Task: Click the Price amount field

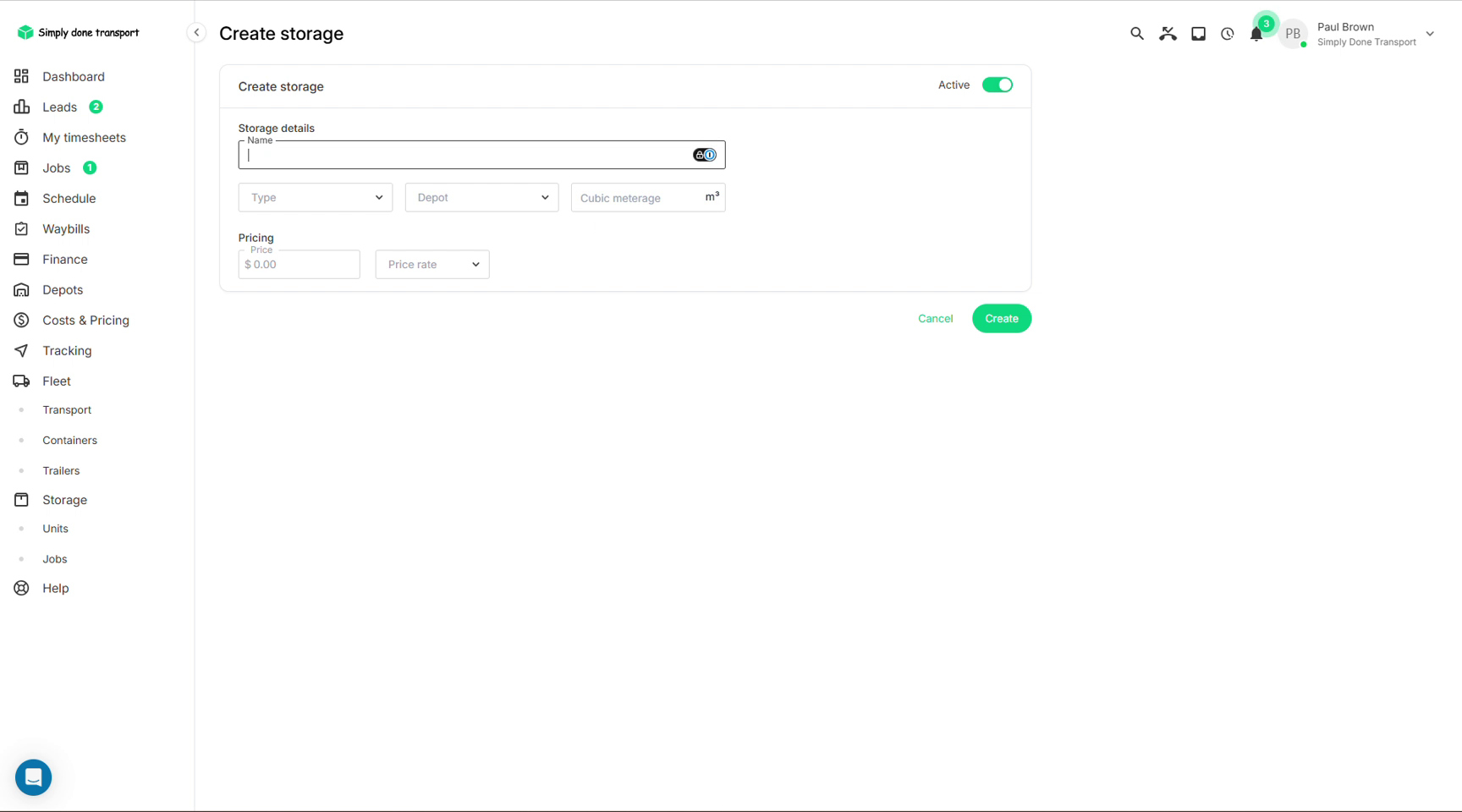Action: click(299, 264)
